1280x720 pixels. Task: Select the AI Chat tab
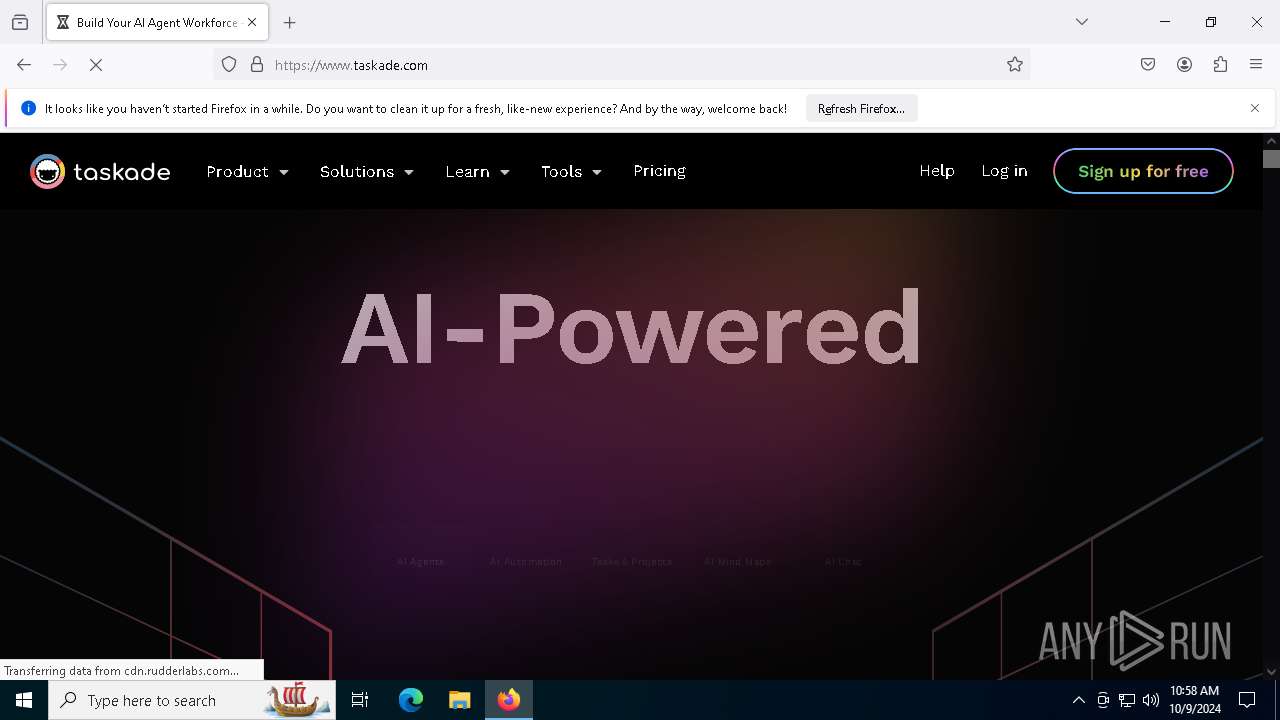pos(843,562)
